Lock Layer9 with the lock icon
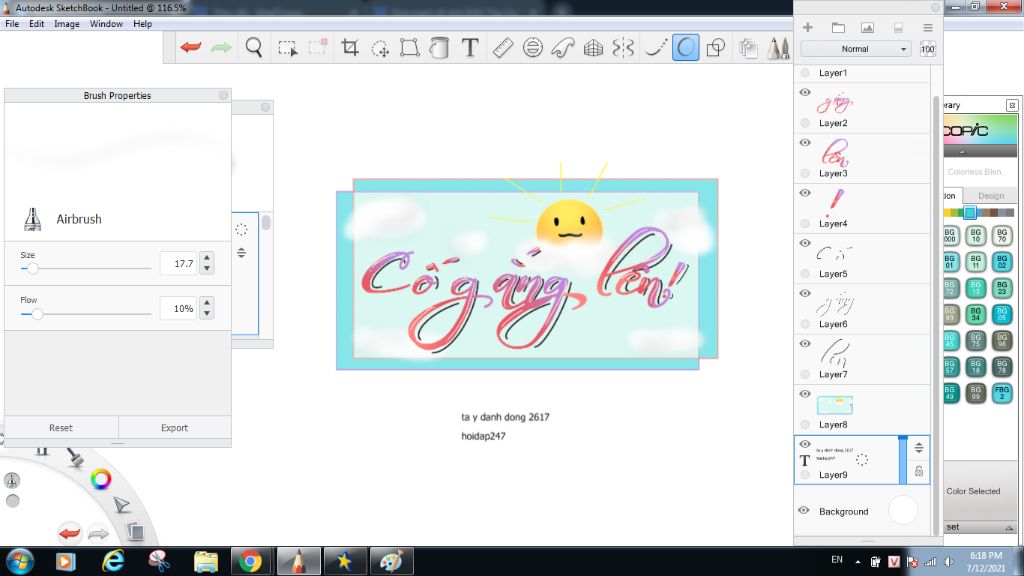 (919, 471)
